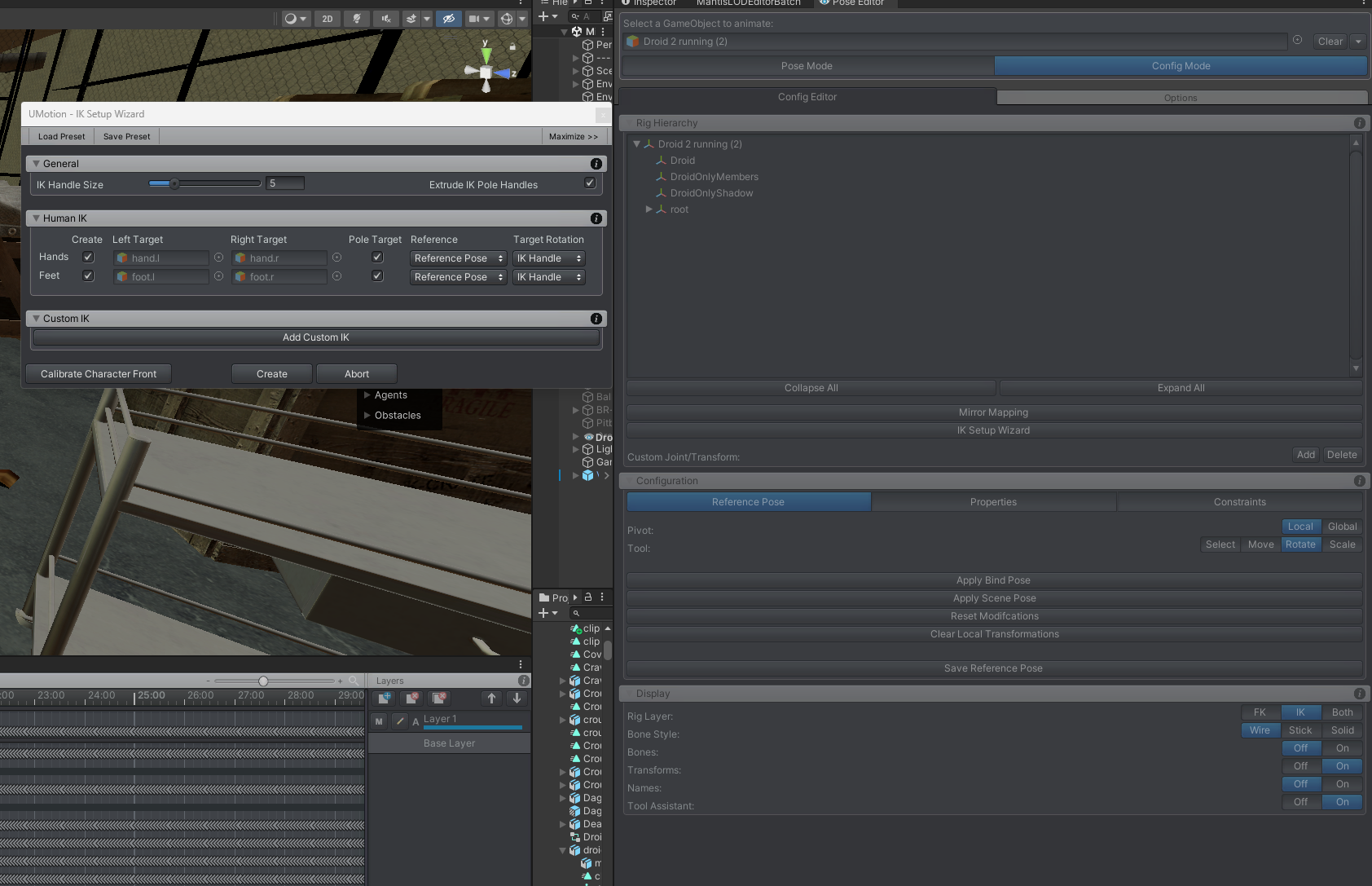1372x886 pixels.
Task: Switch to Pose Mode tab
Action: [807, 66]
